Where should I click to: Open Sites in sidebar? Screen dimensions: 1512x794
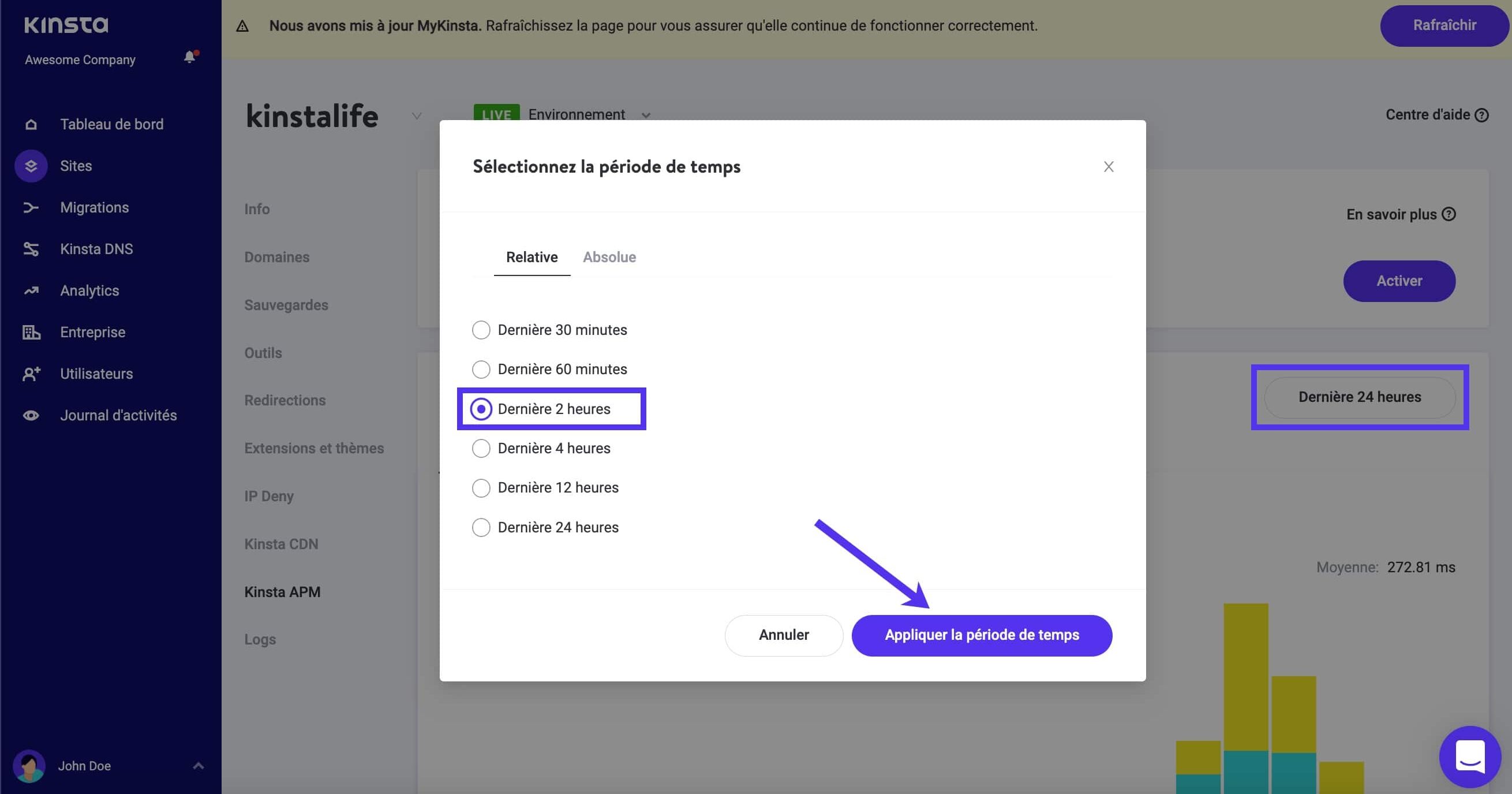click(x=76, y=166)
